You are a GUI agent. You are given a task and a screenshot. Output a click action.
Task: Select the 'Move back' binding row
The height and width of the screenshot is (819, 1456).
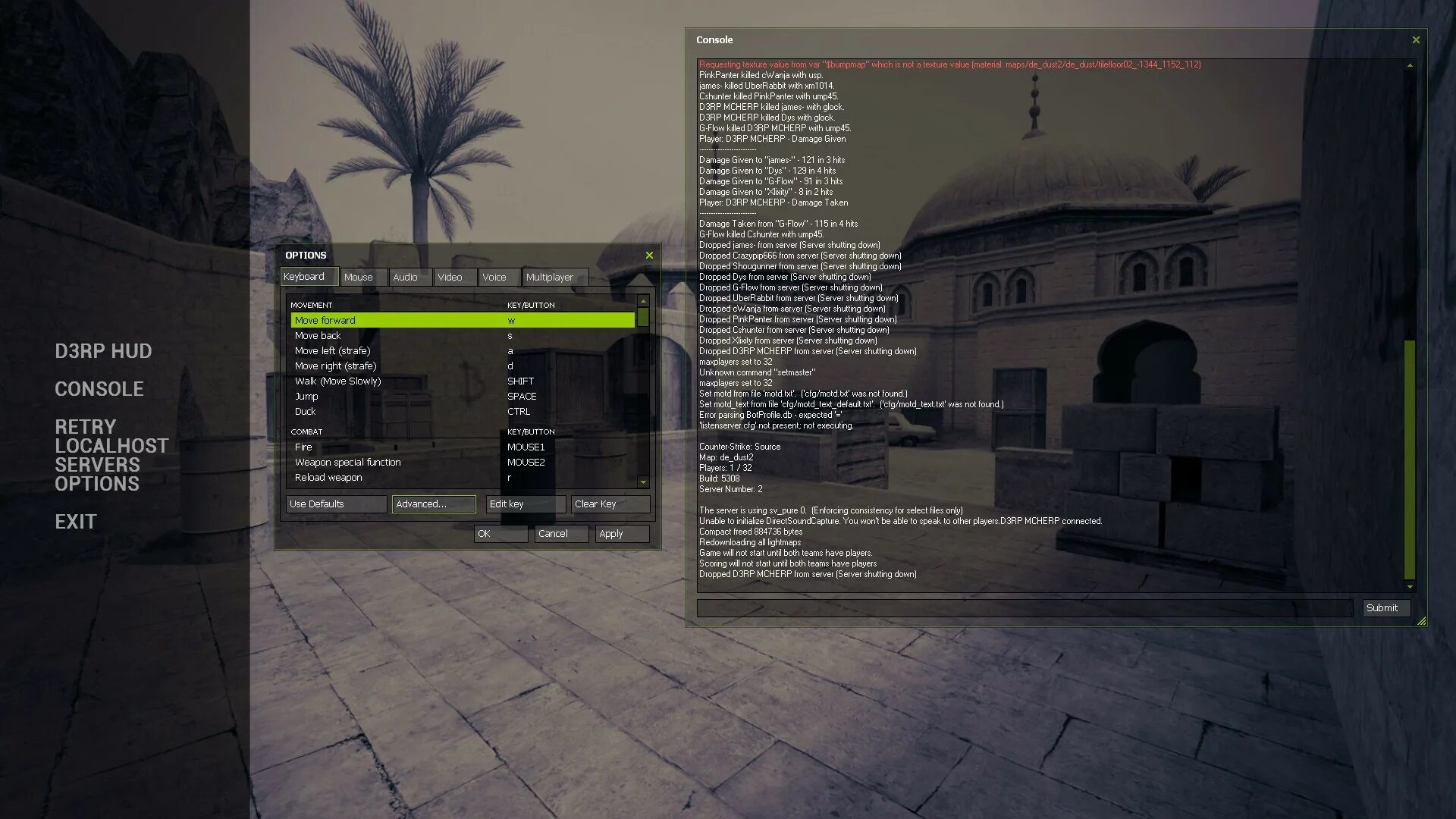pyautogui.click(x=463, y=336)
